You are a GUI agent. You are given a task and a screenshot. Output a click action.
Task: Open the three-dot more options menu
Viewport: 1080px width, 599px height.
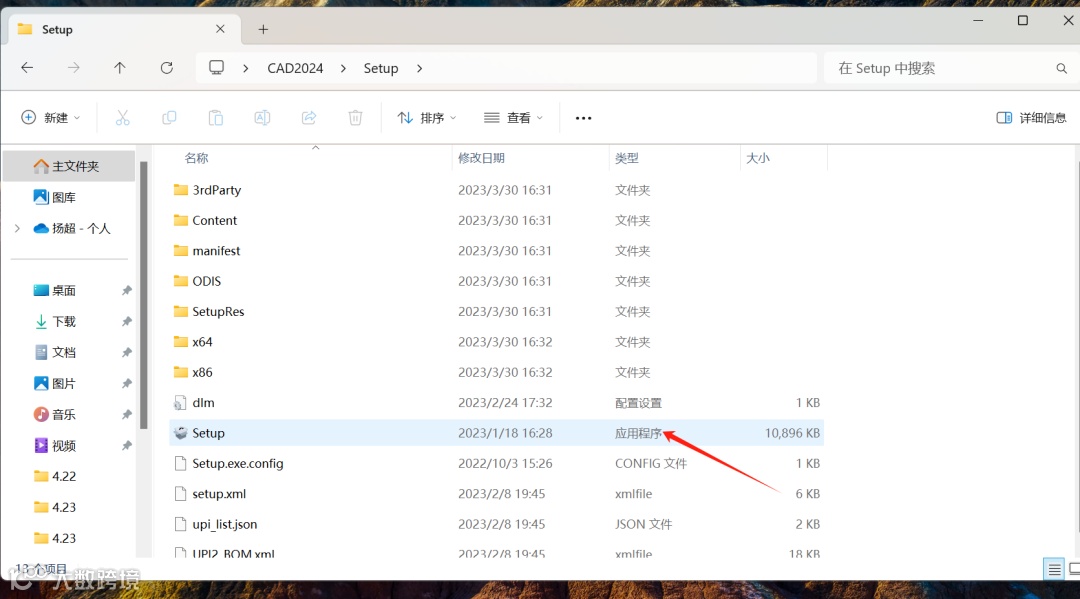click(x=583, y=118)
